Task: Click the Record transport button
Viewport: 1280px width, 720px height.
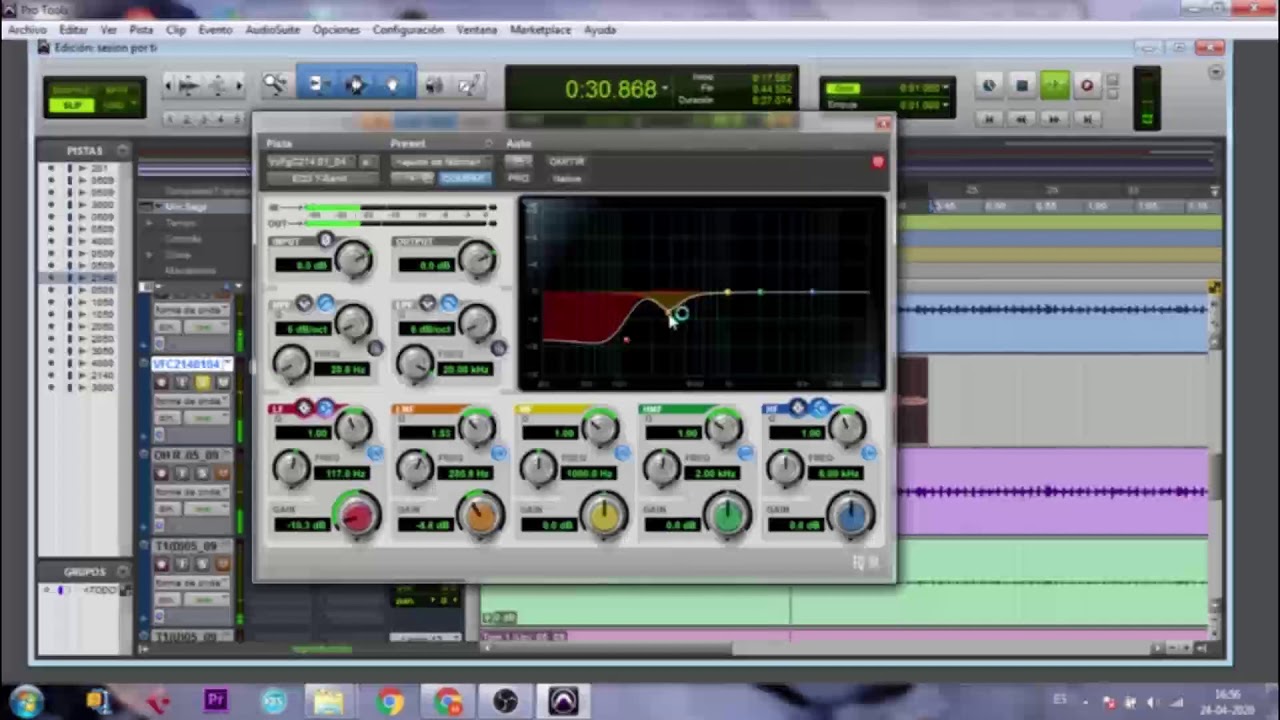Action: [1087, 86]
